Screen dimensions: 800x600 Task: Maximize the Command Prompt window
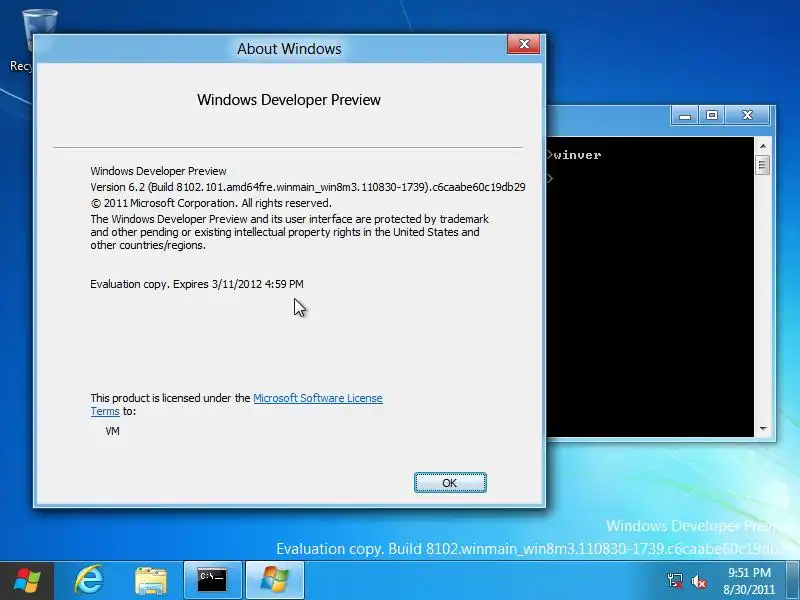(x=712, y=116)
